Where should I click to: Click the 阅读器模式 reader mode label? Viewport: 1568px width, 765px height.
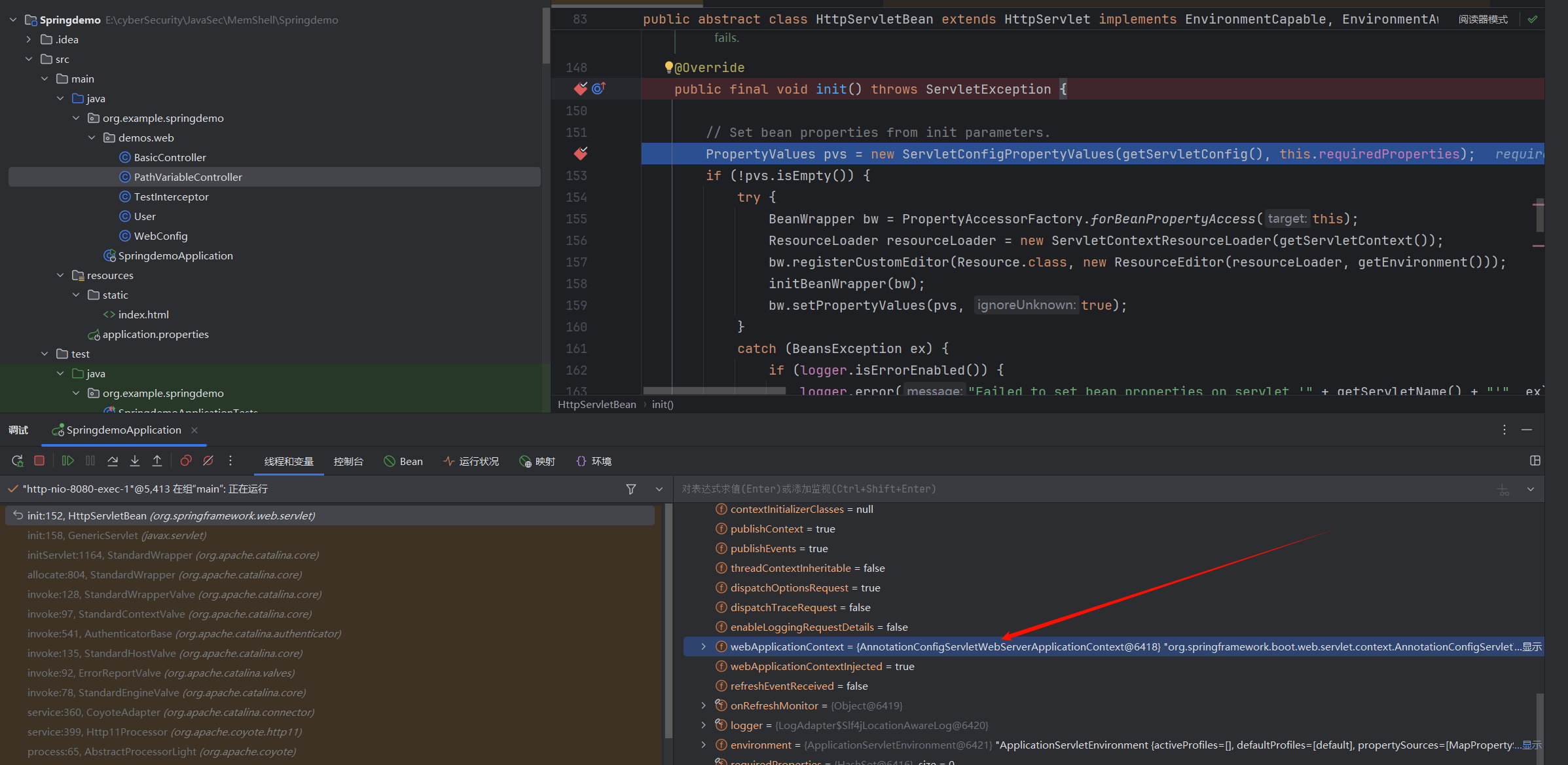coord(1482,20)
